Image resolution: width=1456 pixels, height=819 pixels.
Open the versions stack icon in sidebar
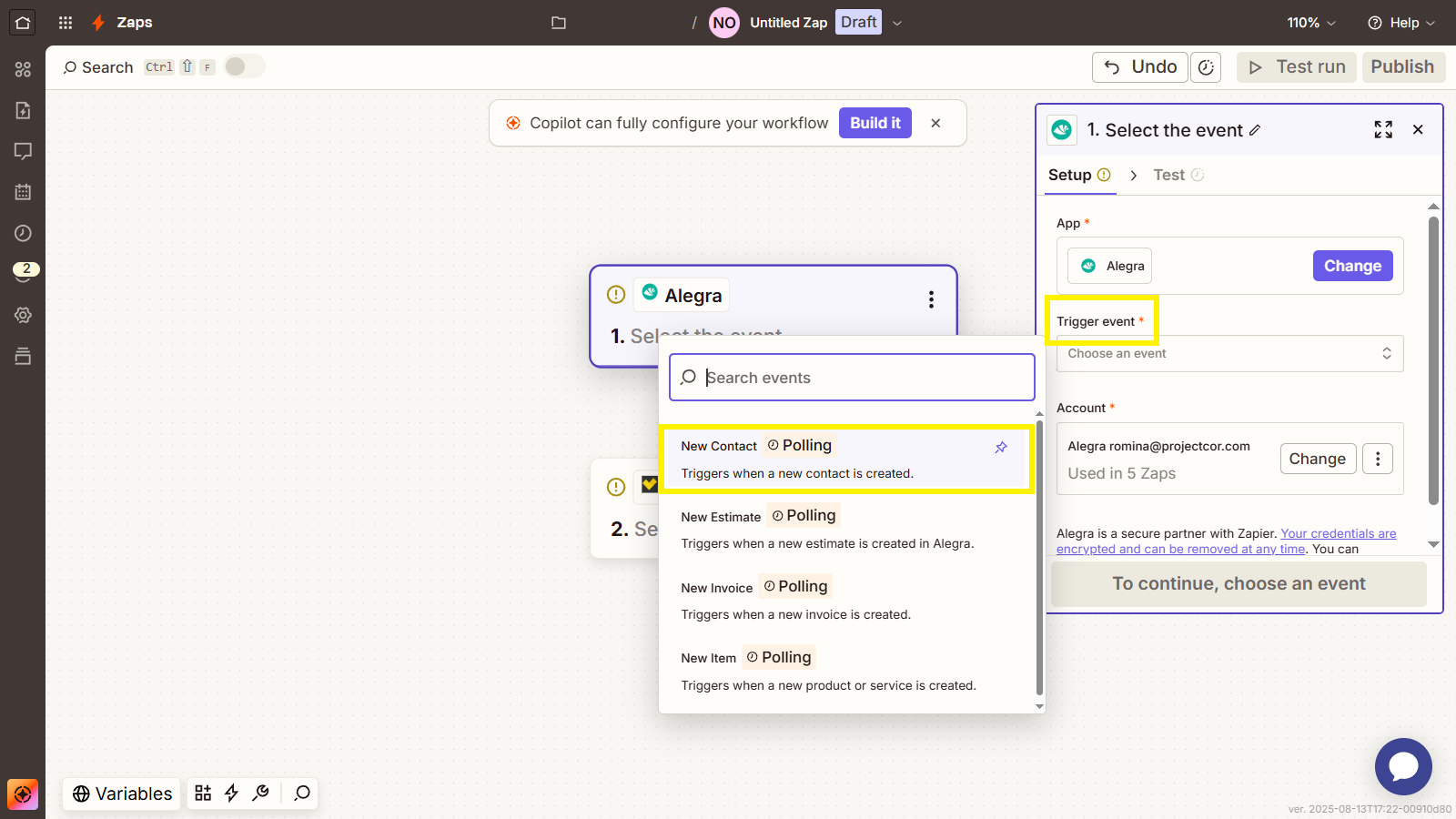click(x=23, y=356)
